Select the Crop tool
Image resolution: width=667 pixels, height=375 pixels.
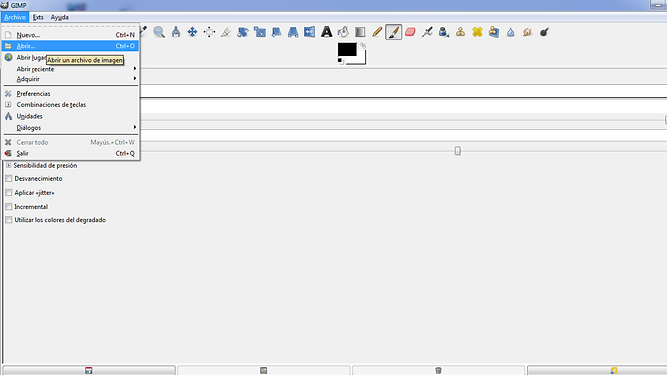pos(226,32)
